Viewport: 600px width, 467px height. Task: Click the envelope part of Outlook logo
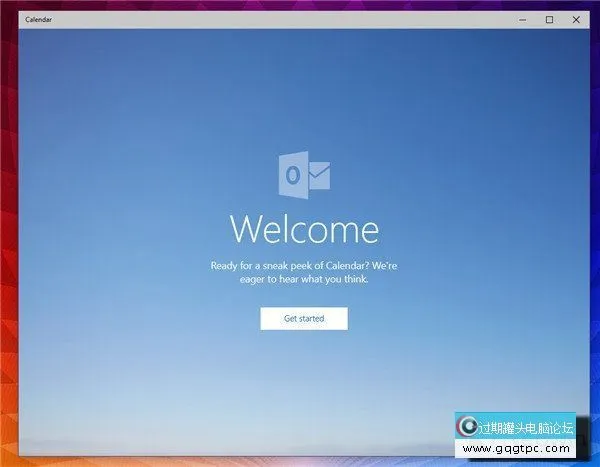point(318,176)
